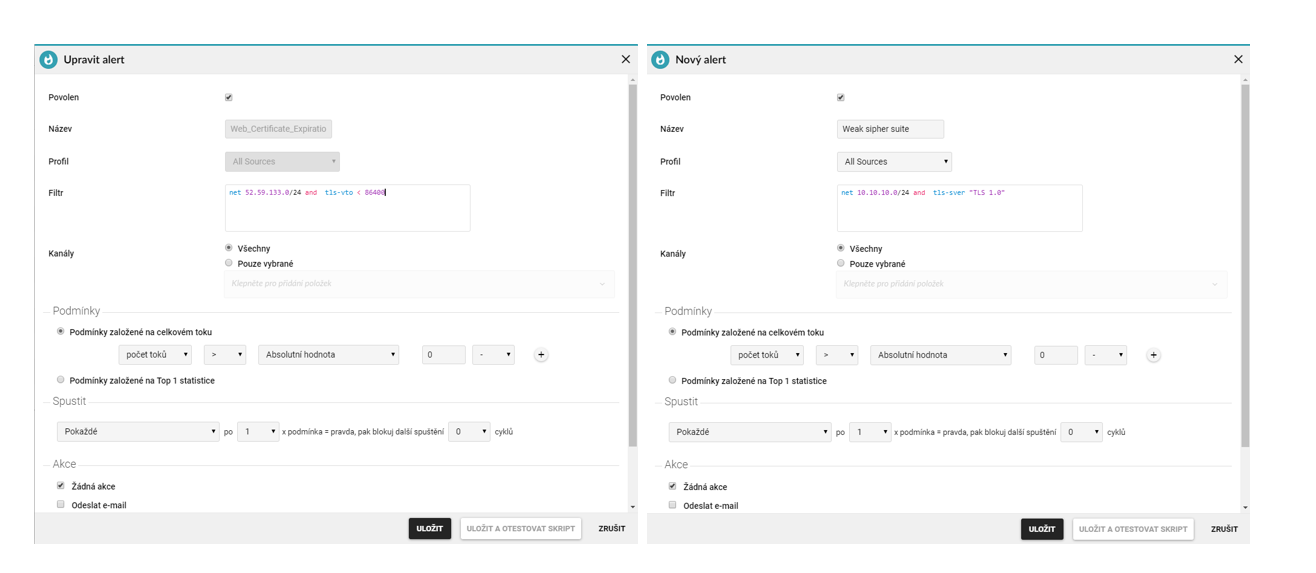1316x573 pixels.
Task: Click the plus icon to add a condition in Upravit alert
Action: (541, 355)
